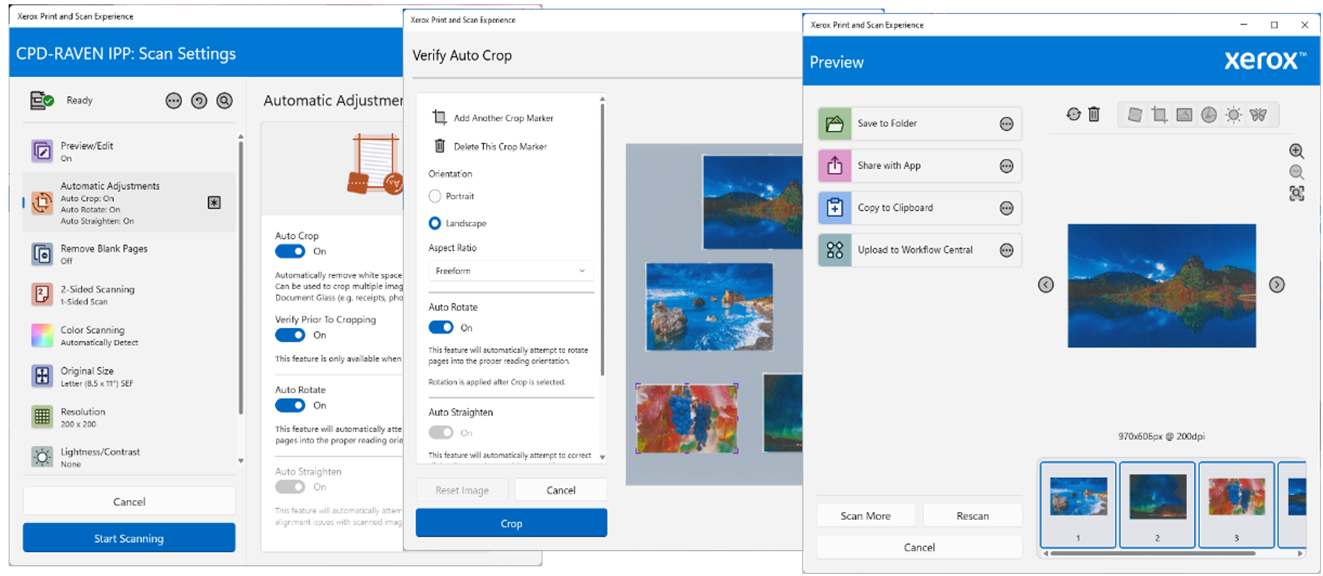Select the rocky coast photo on the scan bed
This screenshot has height=576, width=1323.
pyautogui.click(x=709, y=307)
